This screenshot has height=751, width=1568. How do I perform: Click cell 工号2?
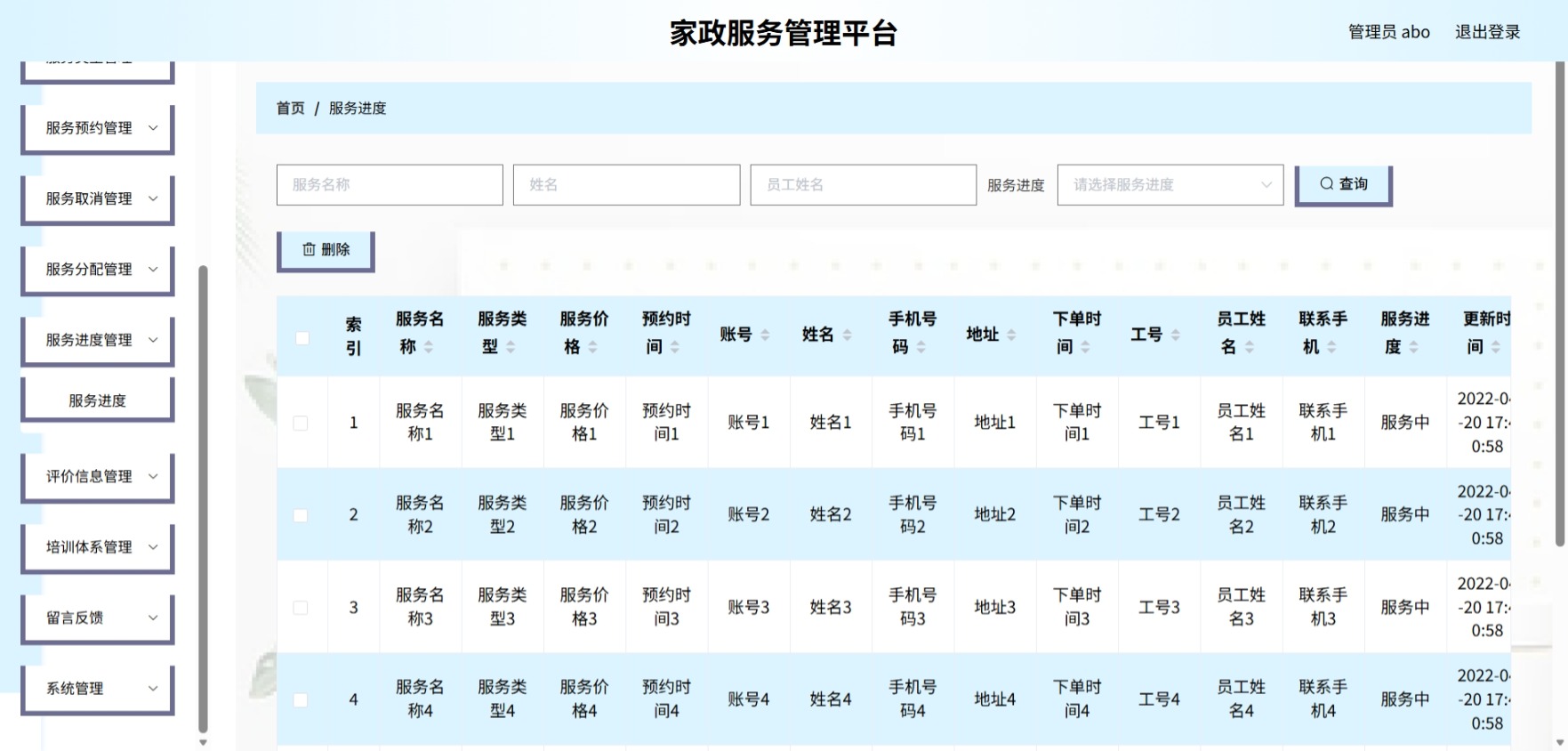pos(1159,515)
